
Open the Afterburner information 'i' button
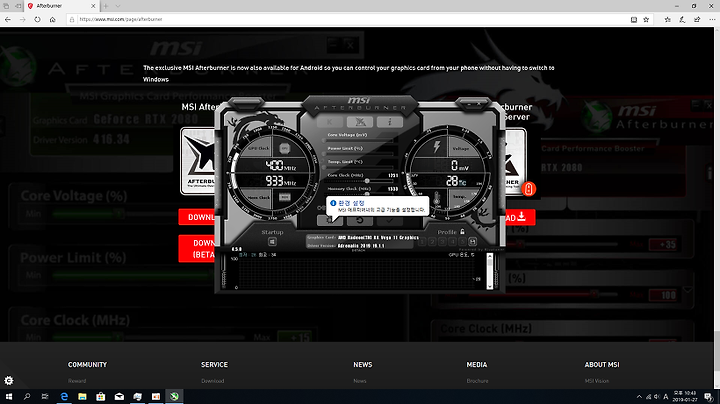click(389, 122)
